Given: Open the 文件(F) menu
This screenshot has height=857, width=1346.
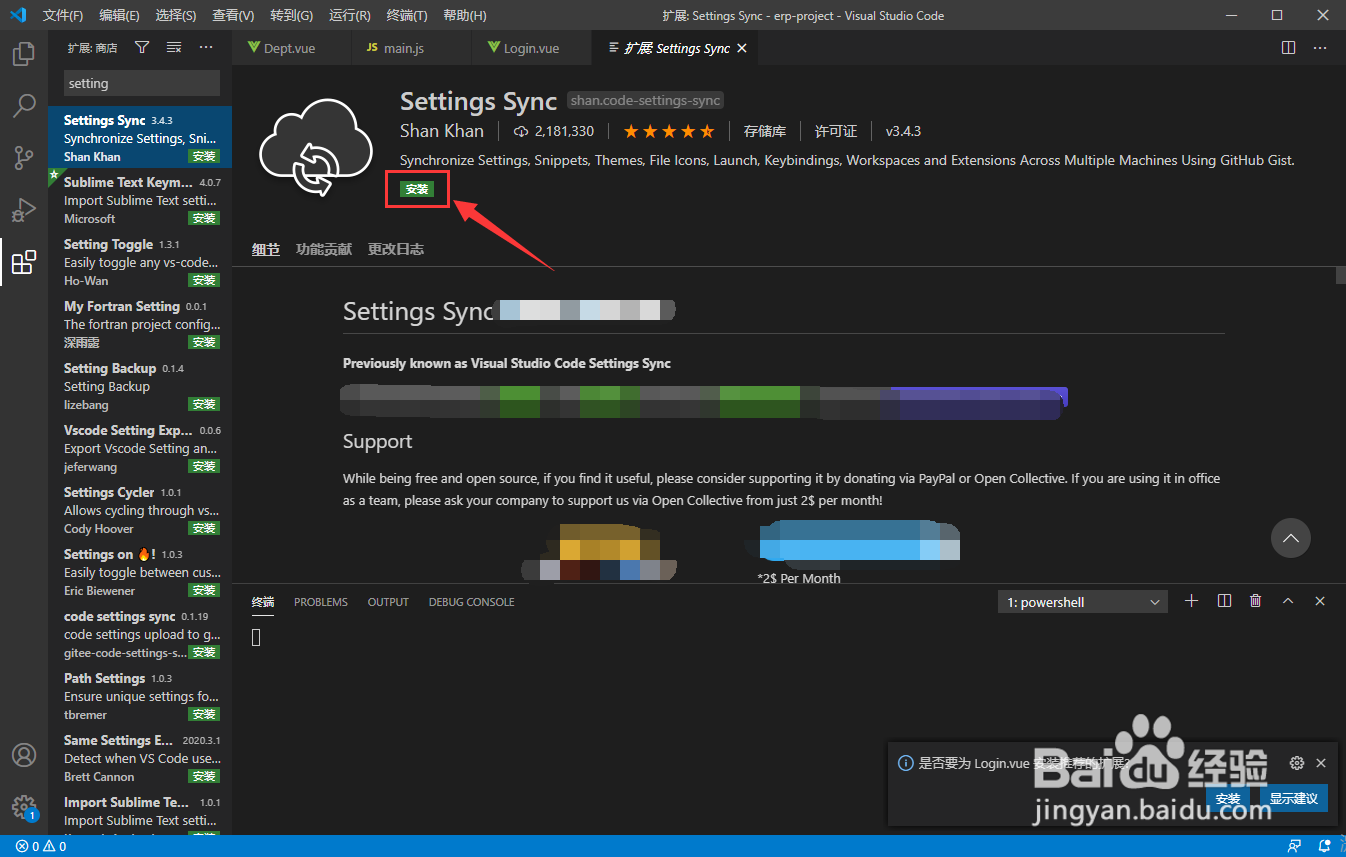Looking at the screenshot, I should click(x=63, y=15).
